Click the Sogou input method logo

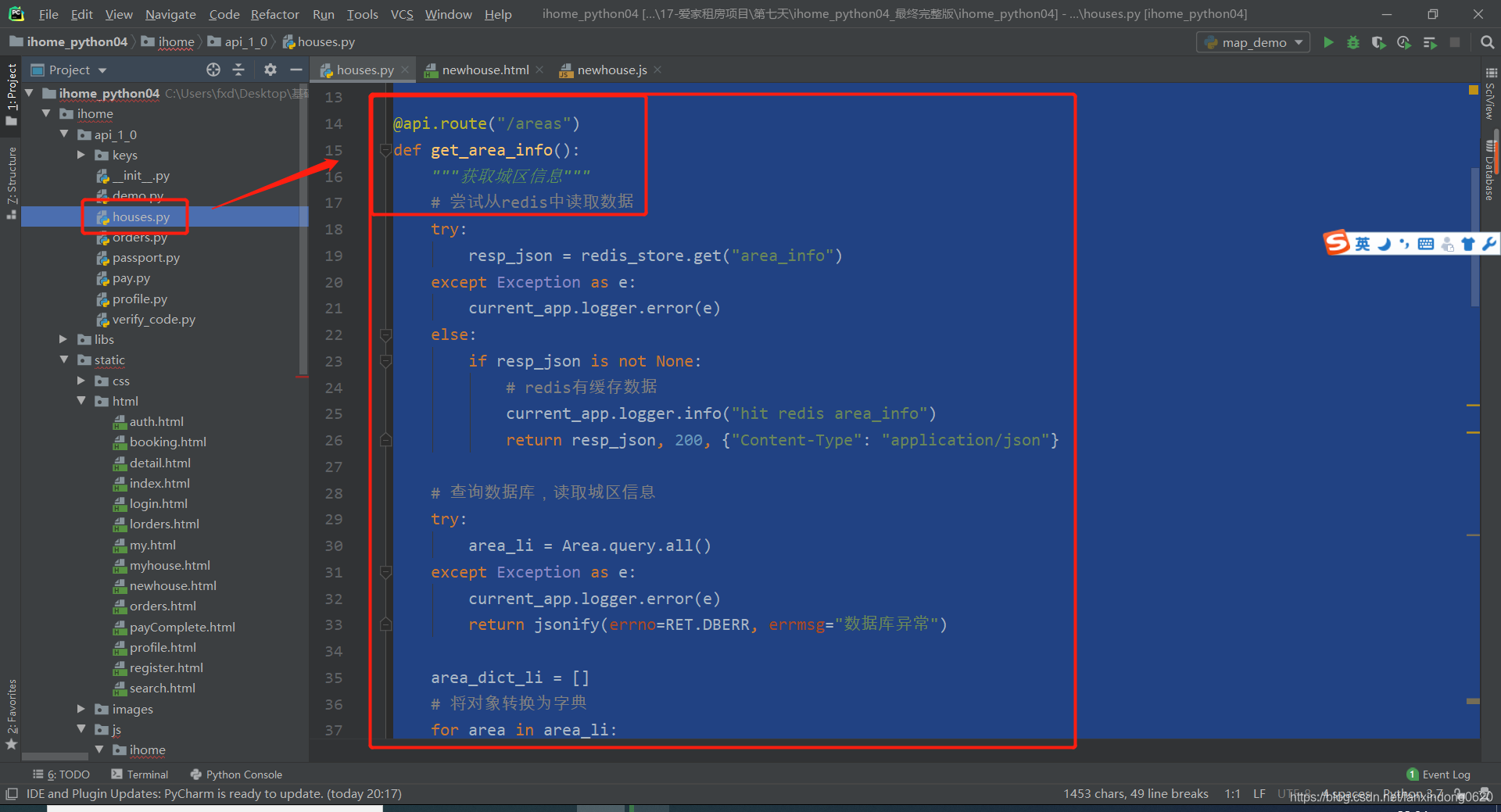[1336, 243]
